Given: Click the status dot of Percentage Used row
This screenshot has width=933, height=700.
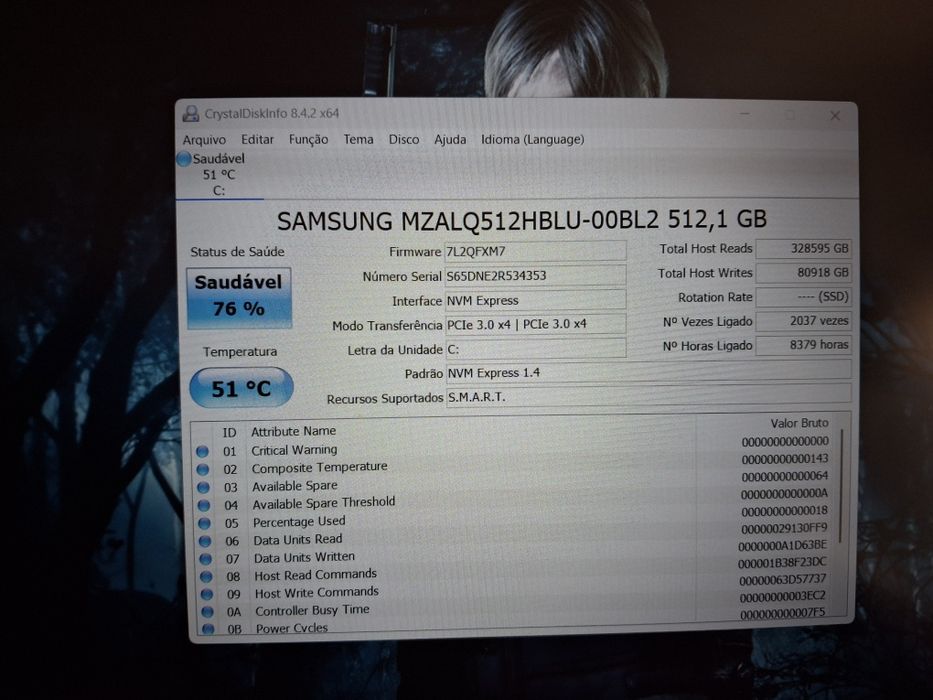Looking at the screenshot, I should click(x=205, y=523).
